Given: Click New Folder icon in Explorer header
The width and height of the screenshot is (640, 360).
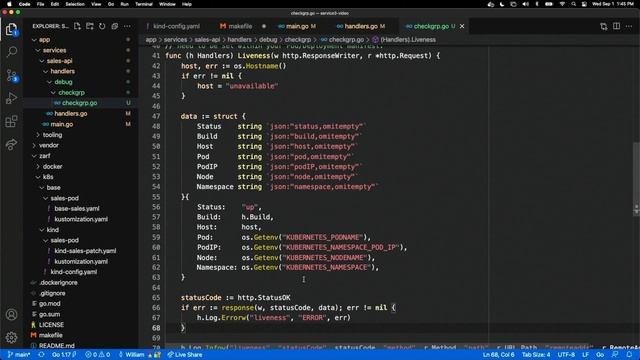Looking at the screenshot, I should coord(90,26).
